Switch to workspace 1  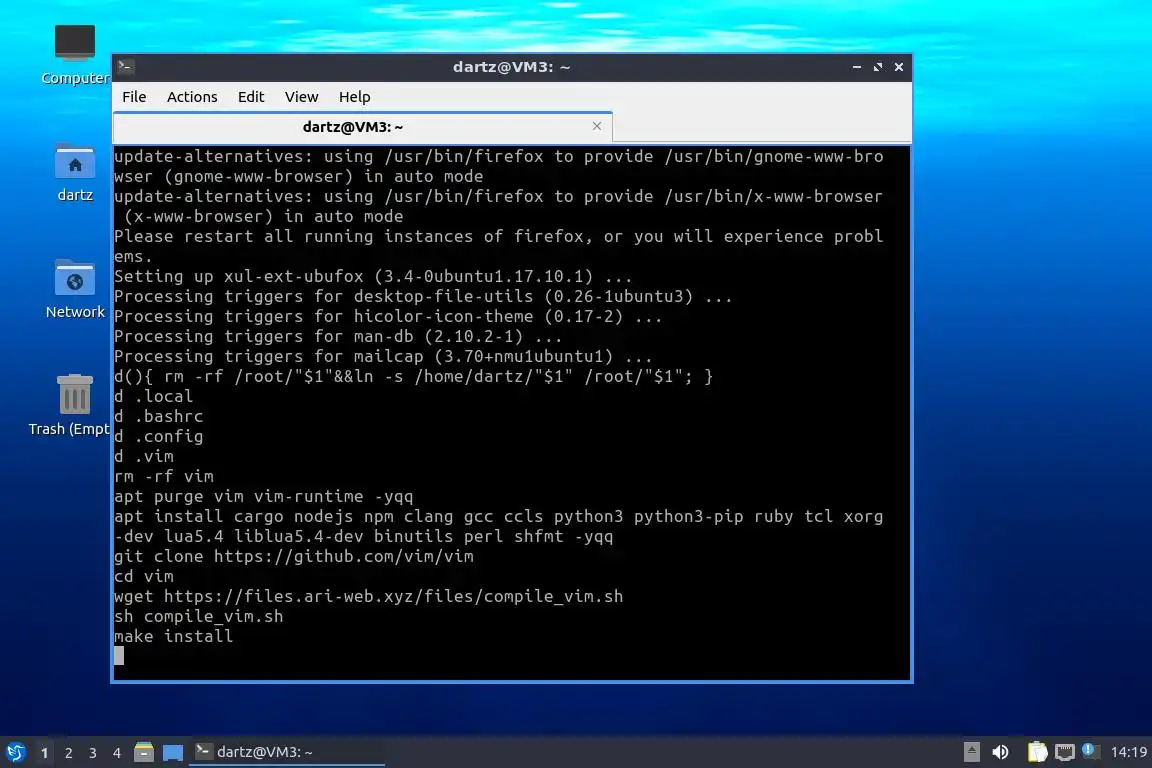tap(45, 753)
